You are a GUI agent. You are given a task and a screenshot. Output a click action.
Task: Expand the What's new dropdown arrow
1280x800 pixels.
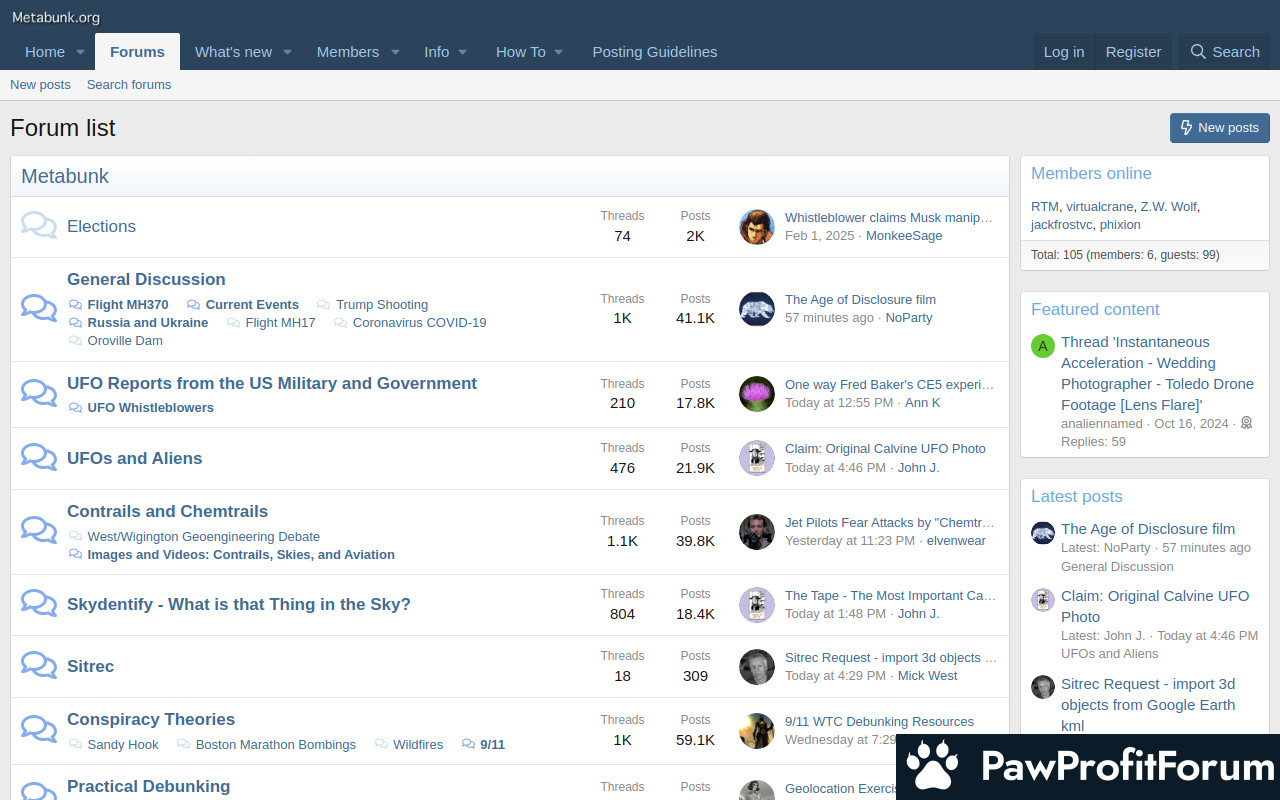tap(287, 52)
